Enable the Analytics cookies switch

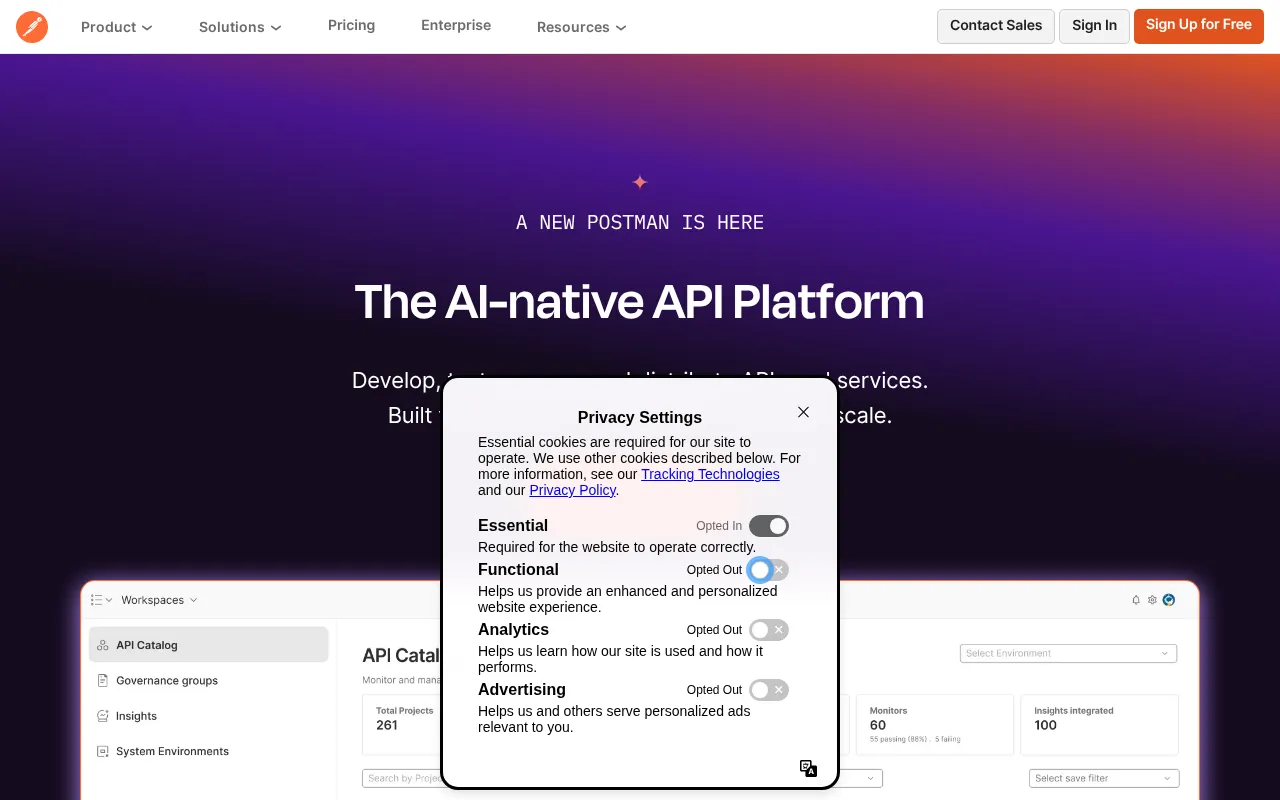point(769,630)
